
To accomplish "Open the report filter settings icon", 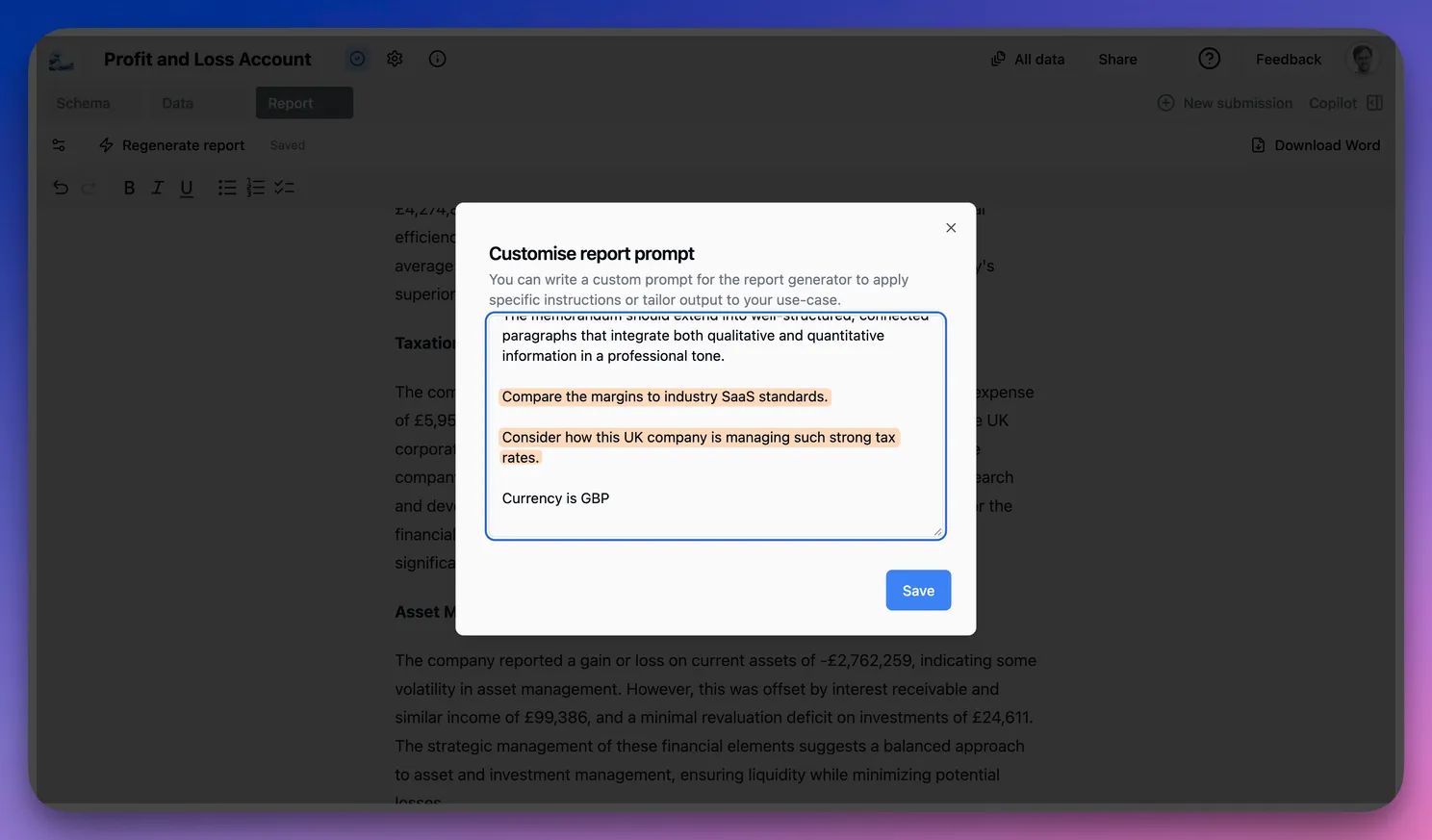I will pos(59,145).
